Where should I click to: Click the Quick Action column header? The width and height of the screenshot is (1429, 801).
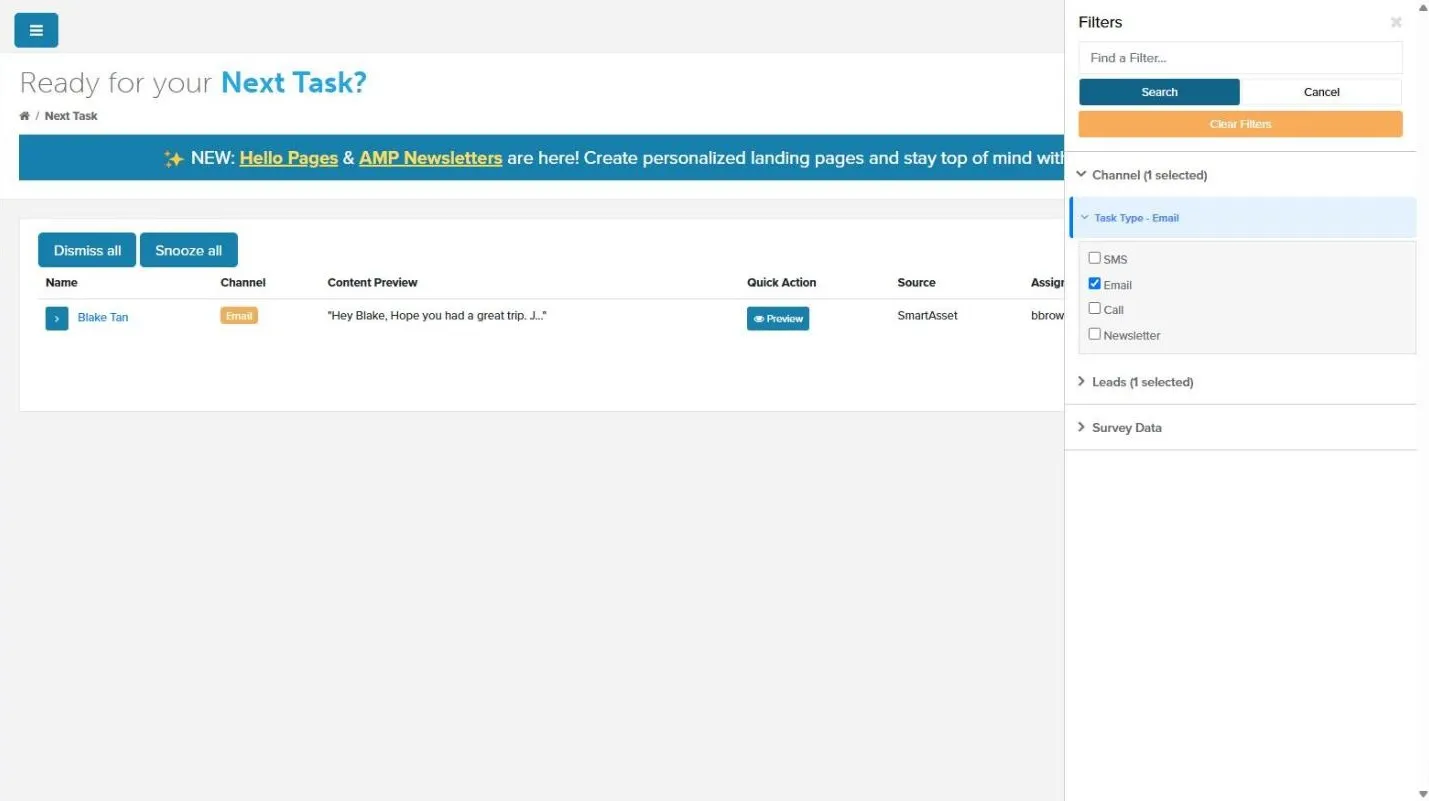pos(781,283)
